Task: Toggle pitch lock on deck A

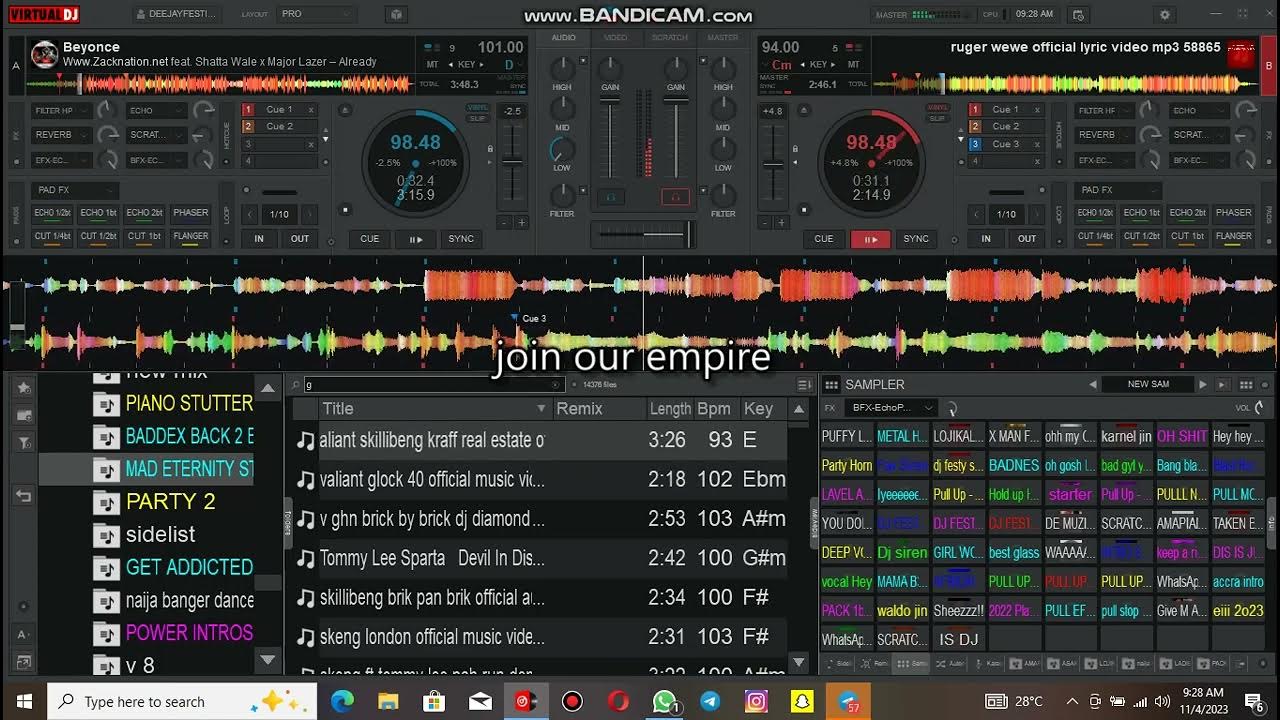Action: (490, 148)
